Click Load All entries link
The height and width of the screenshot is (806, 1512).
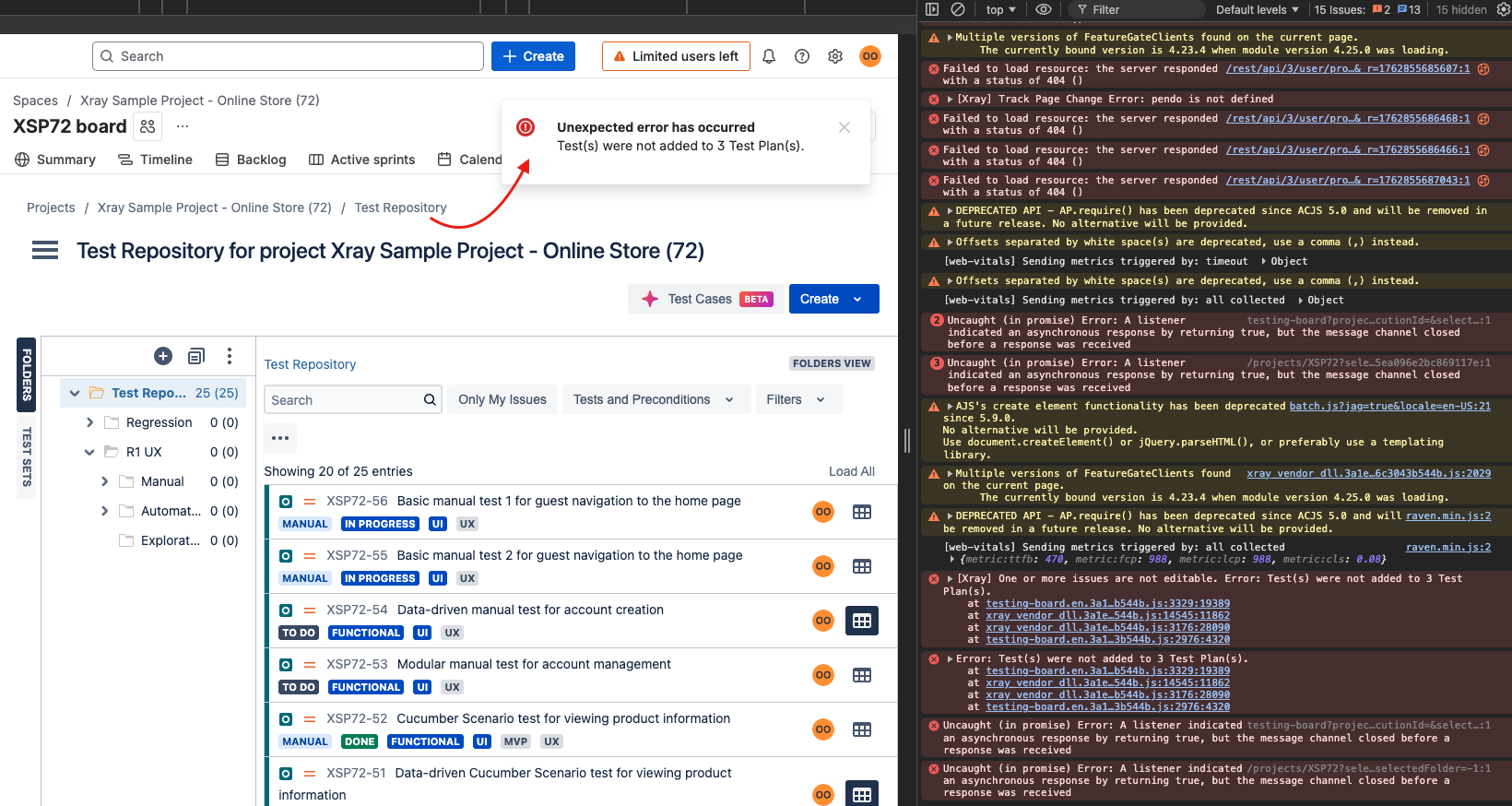click(851, 471)
